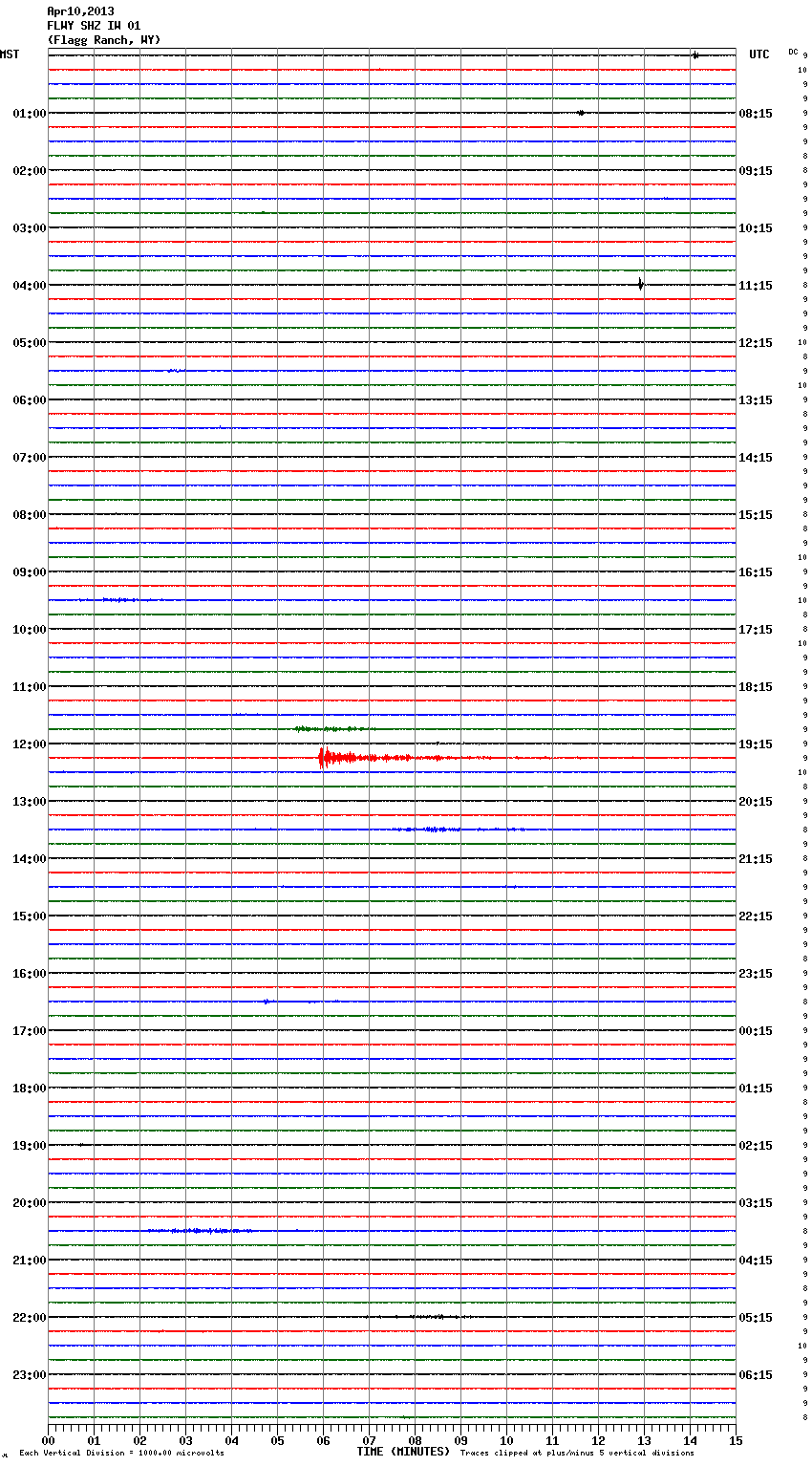
Task: Select the '22:00' MST hour label
Action: (x=30, y=1318)
